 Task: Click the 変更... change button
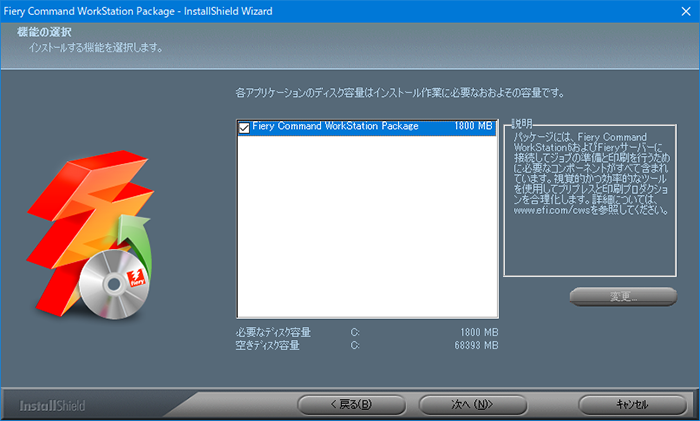point(623,296)
